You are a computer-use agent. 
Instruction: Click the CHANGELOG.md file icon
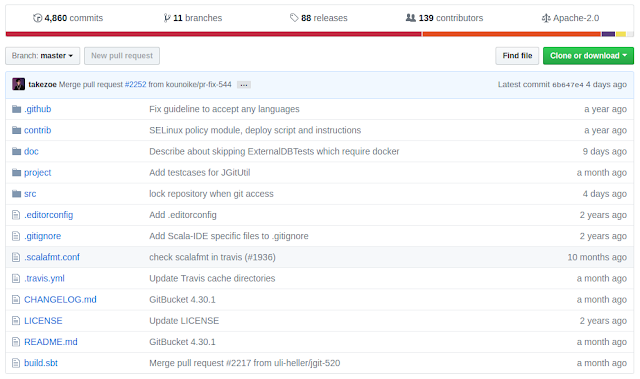(16, 300)
